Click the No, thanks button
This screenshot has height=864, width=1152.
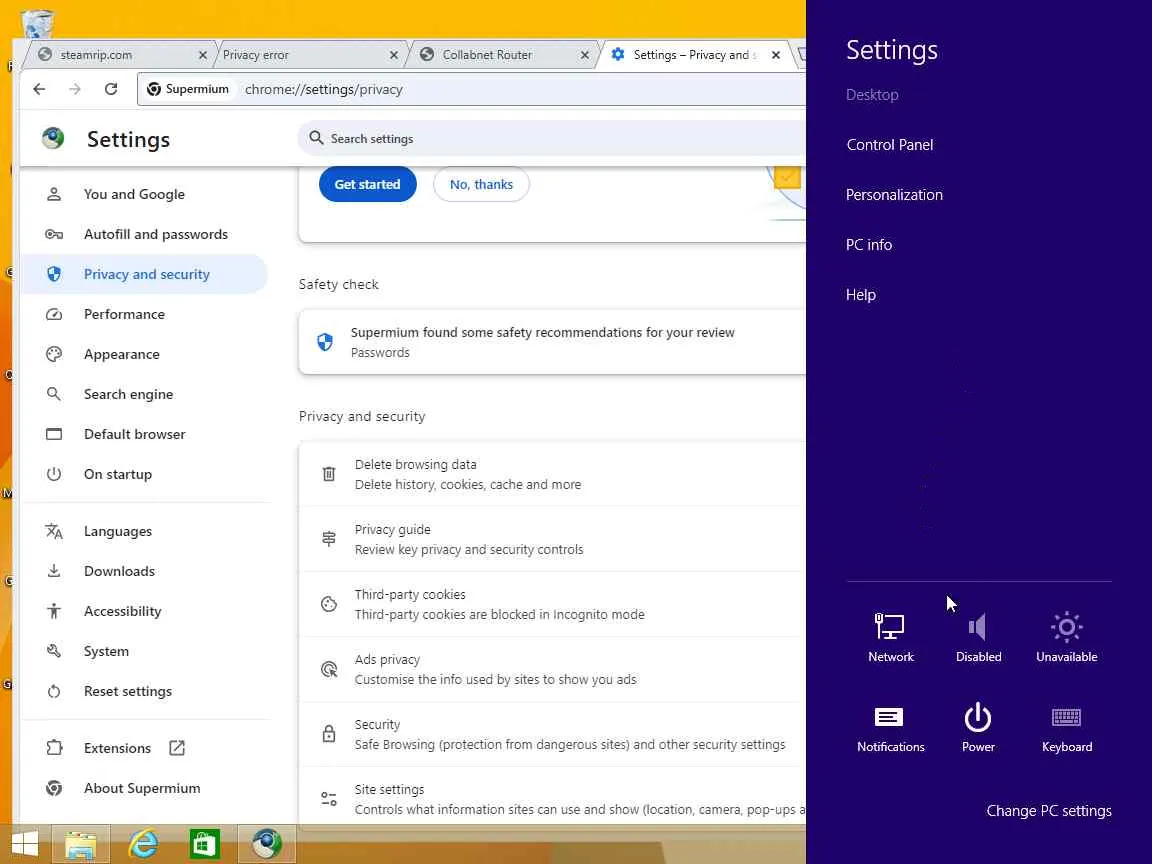click(x=481, y=184)
